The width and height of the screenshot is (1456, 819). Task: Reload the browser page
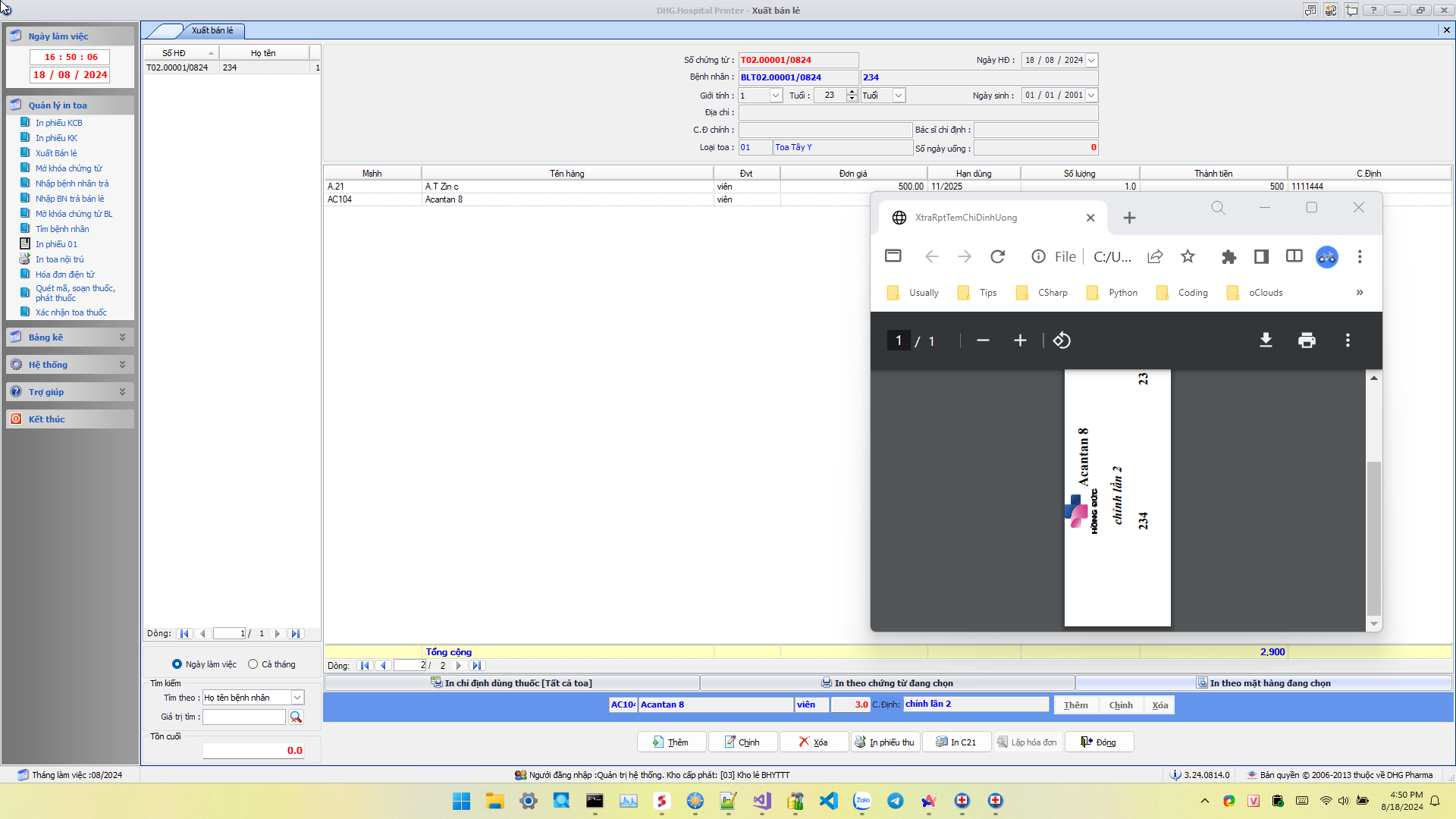(997, 257)
